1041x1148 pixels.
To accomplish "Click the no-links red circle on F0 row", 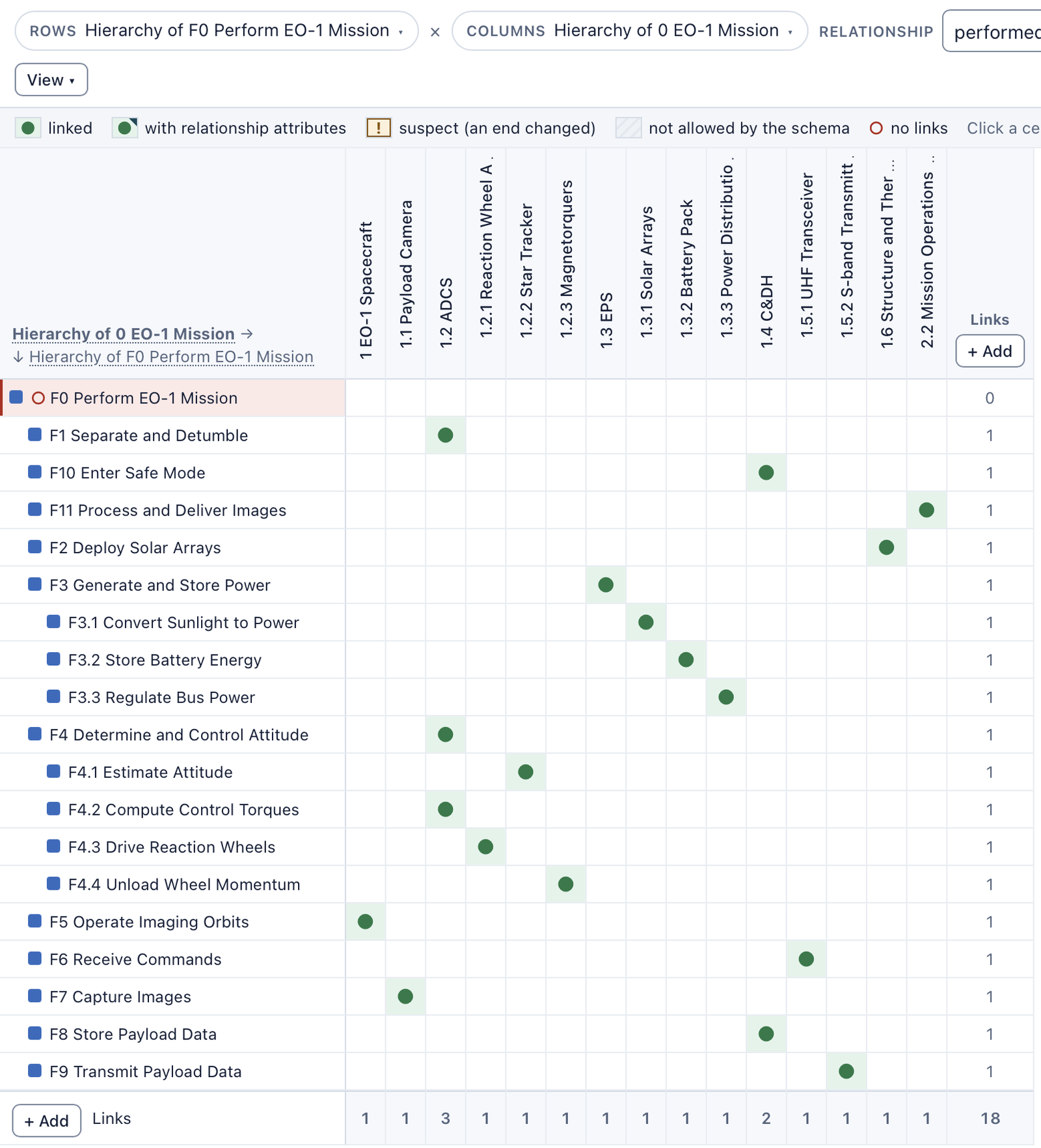I will click(x=38, y=398).
